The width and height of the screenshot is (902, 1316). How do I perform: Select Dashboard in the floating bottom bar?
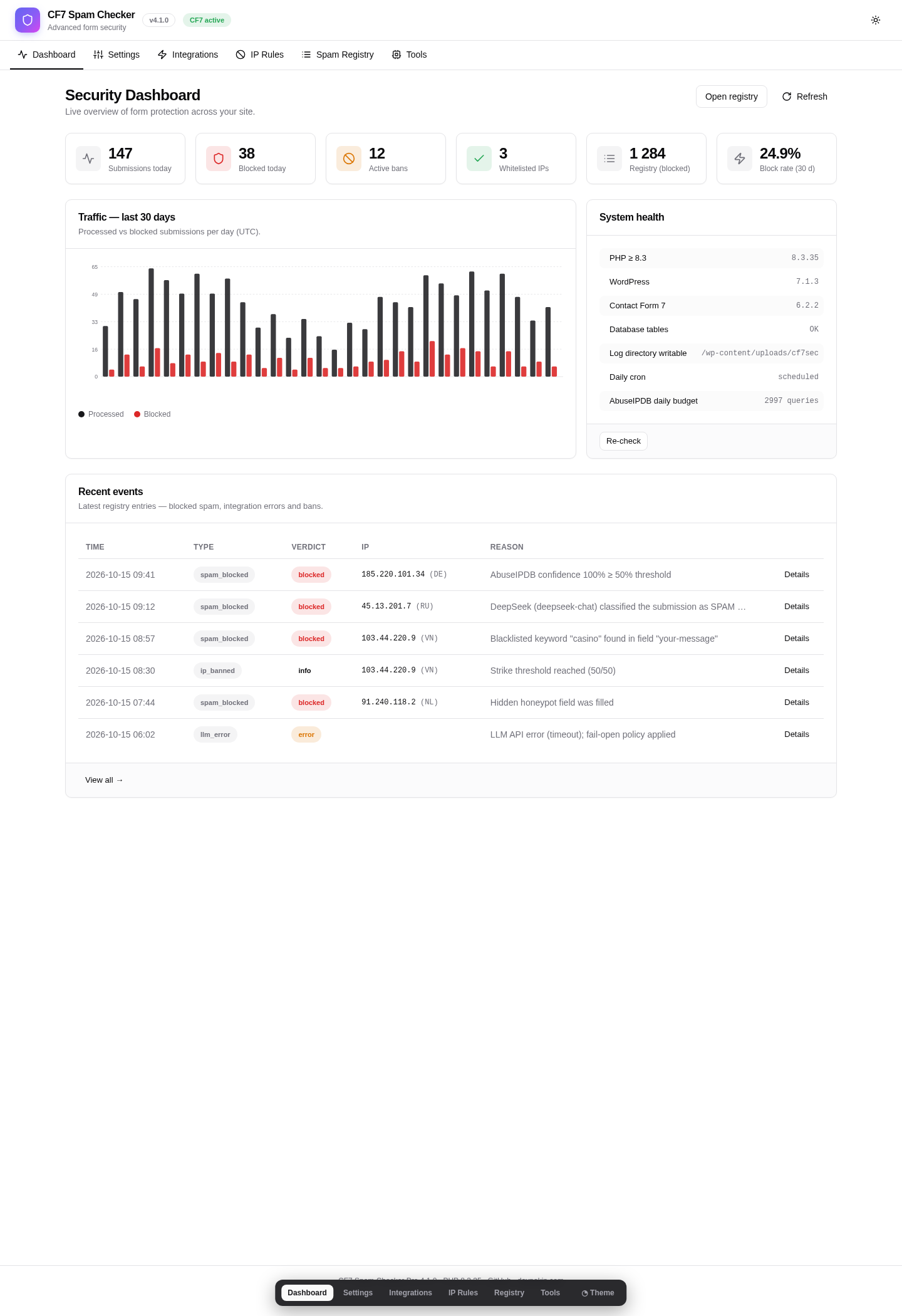(307, 1293)
